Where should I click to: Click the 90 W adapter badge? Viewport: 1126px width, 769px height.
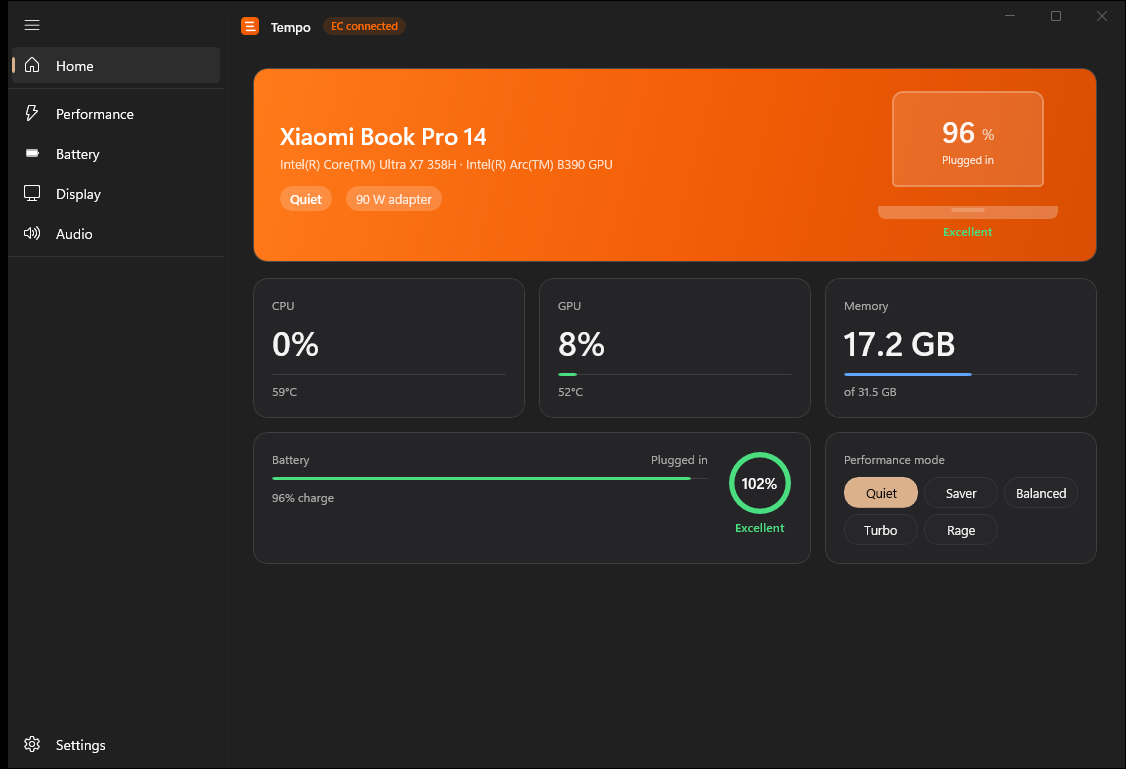tap(394, 199)
